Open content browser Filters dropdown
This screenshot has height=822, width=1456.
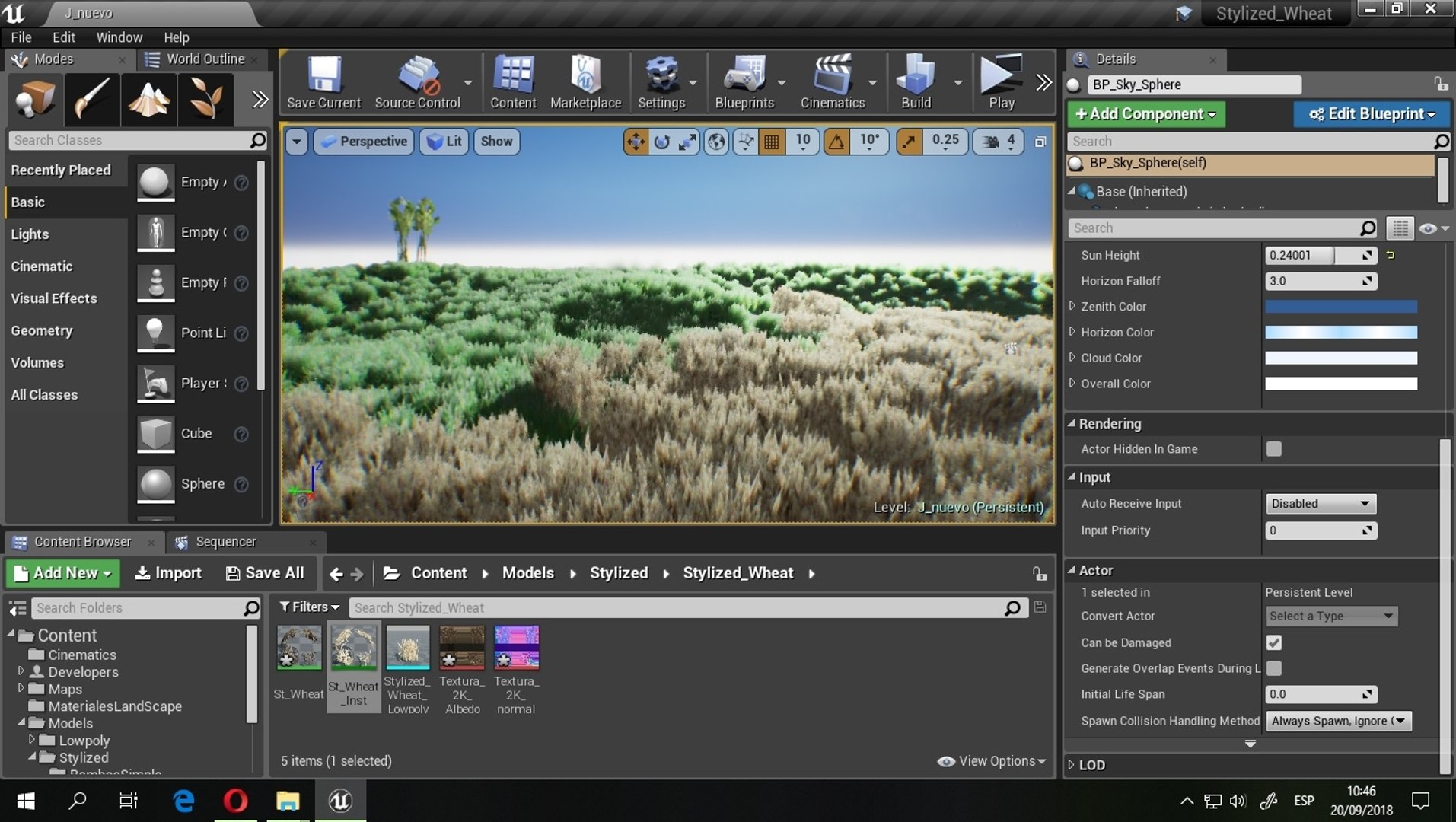[x=309, y=607]
